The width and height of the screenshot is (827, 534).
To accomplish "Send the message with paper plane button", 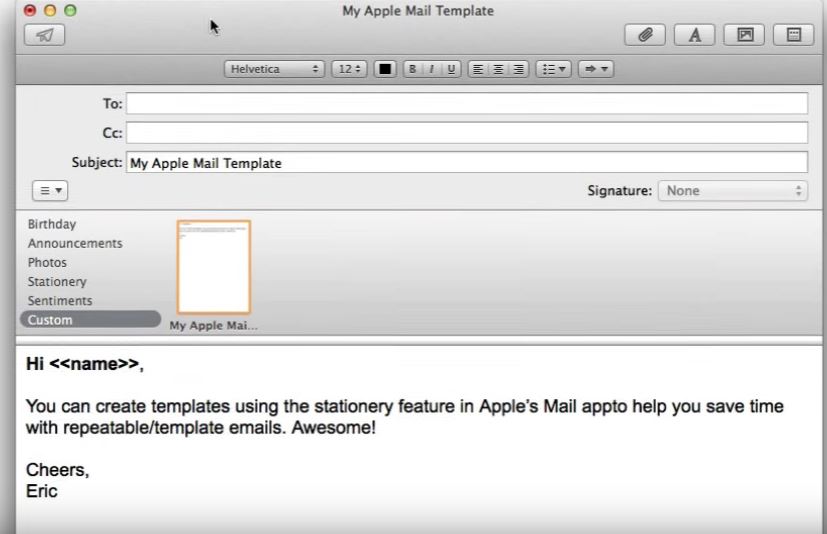I will 44,35.
